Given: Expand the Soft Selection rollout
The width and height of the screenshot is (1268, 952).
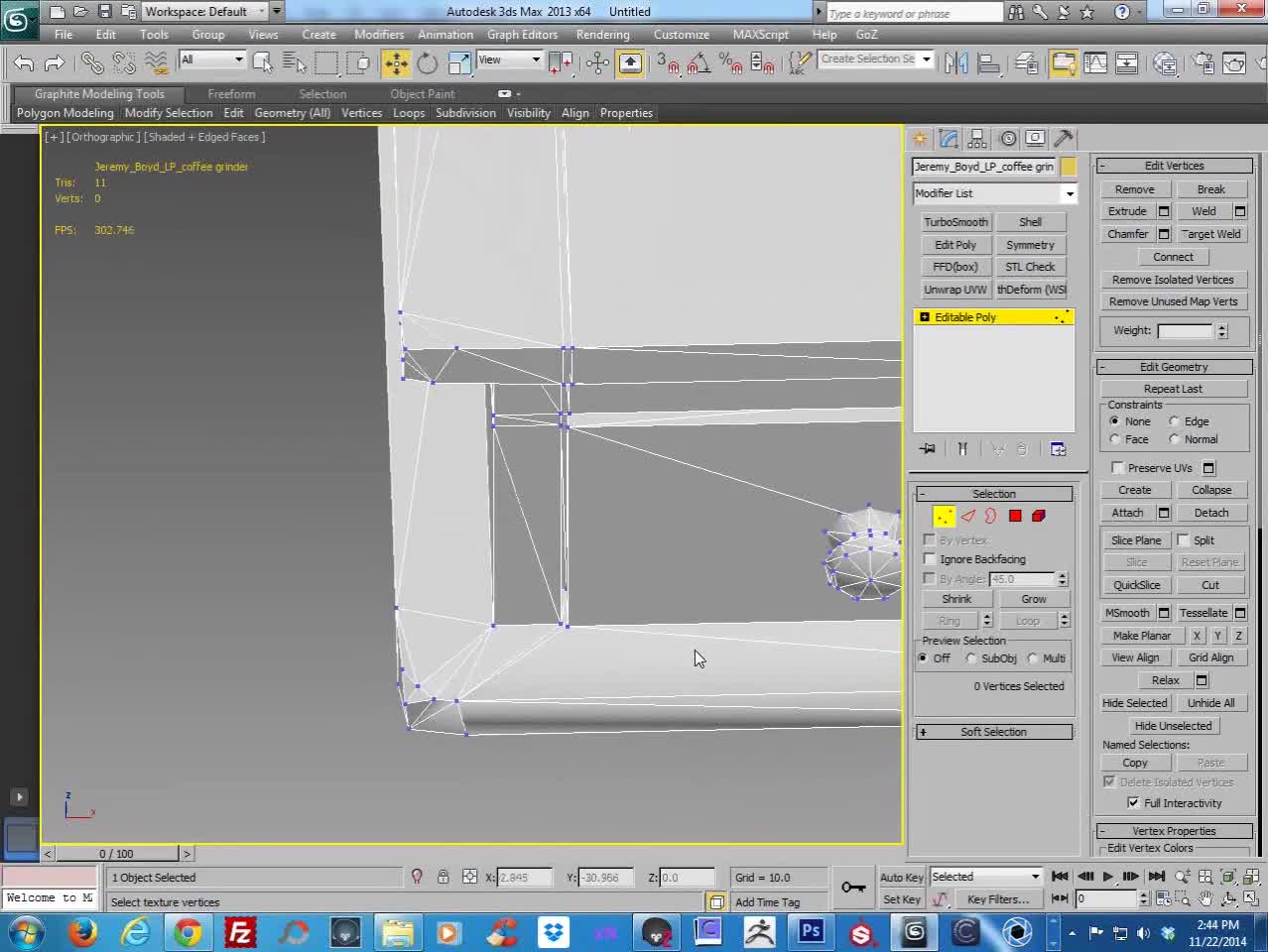Looking at the screenshot, I should click(993, 732).
